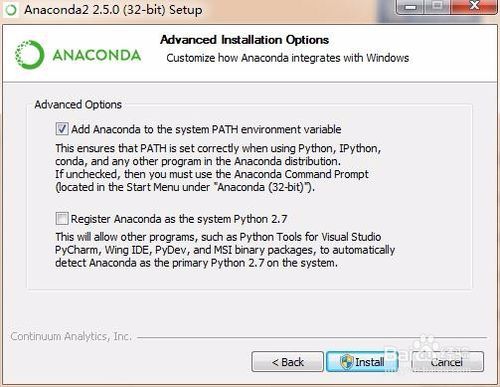Screen dimensions: 500x387
Task: Go back with the < Back button
Action: [287, 362]
